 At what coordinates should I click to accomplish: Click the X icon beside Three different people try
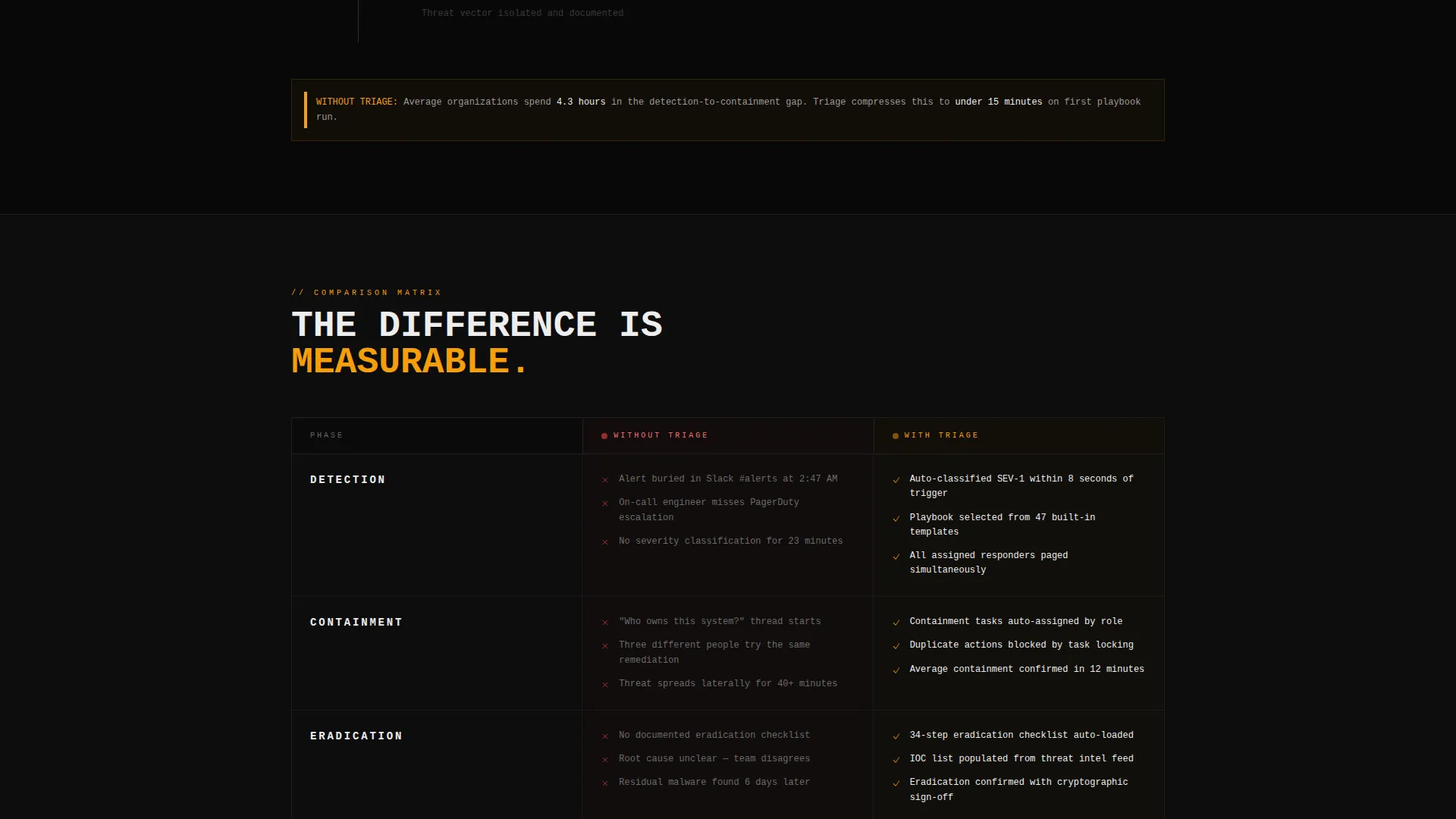click(605, 646)
